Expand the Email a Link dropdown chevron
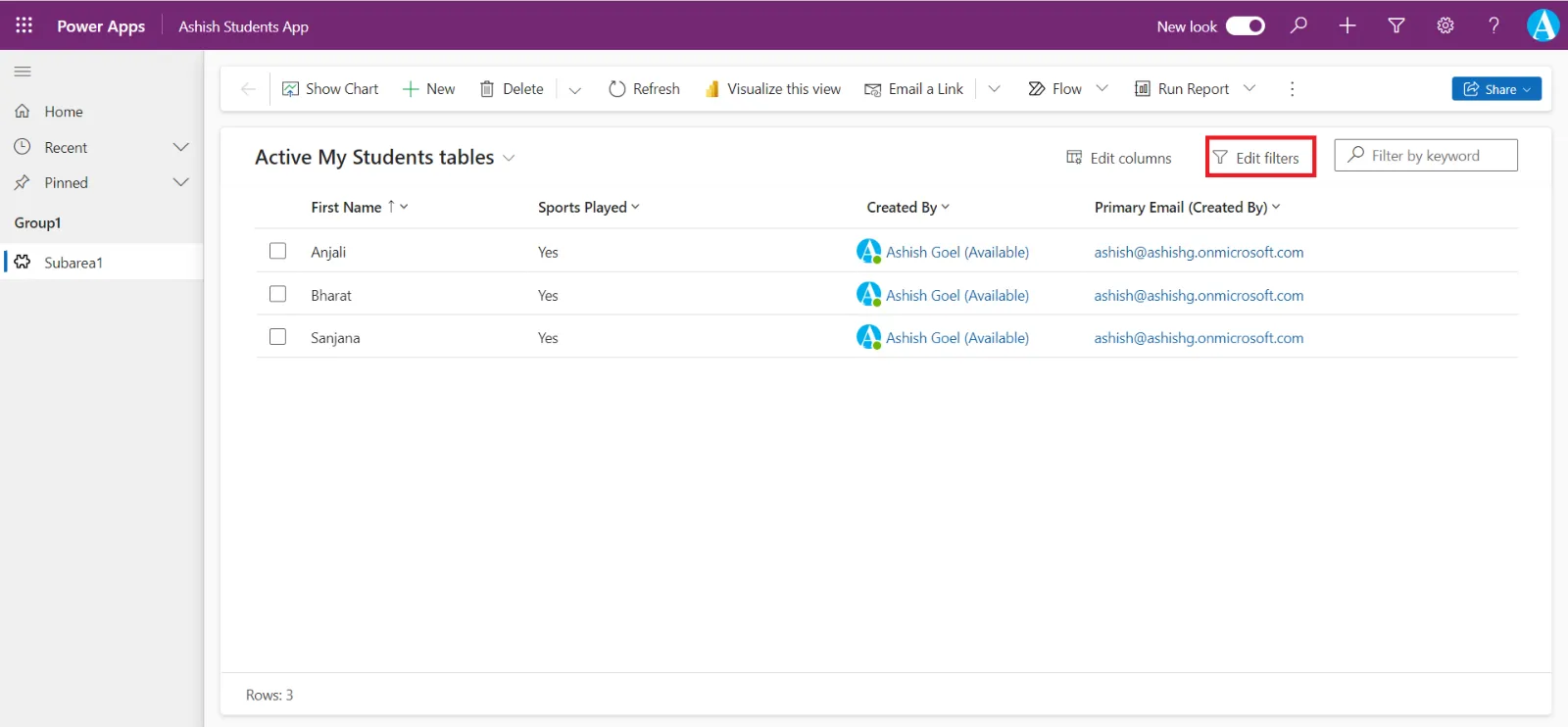 (994, 89)
